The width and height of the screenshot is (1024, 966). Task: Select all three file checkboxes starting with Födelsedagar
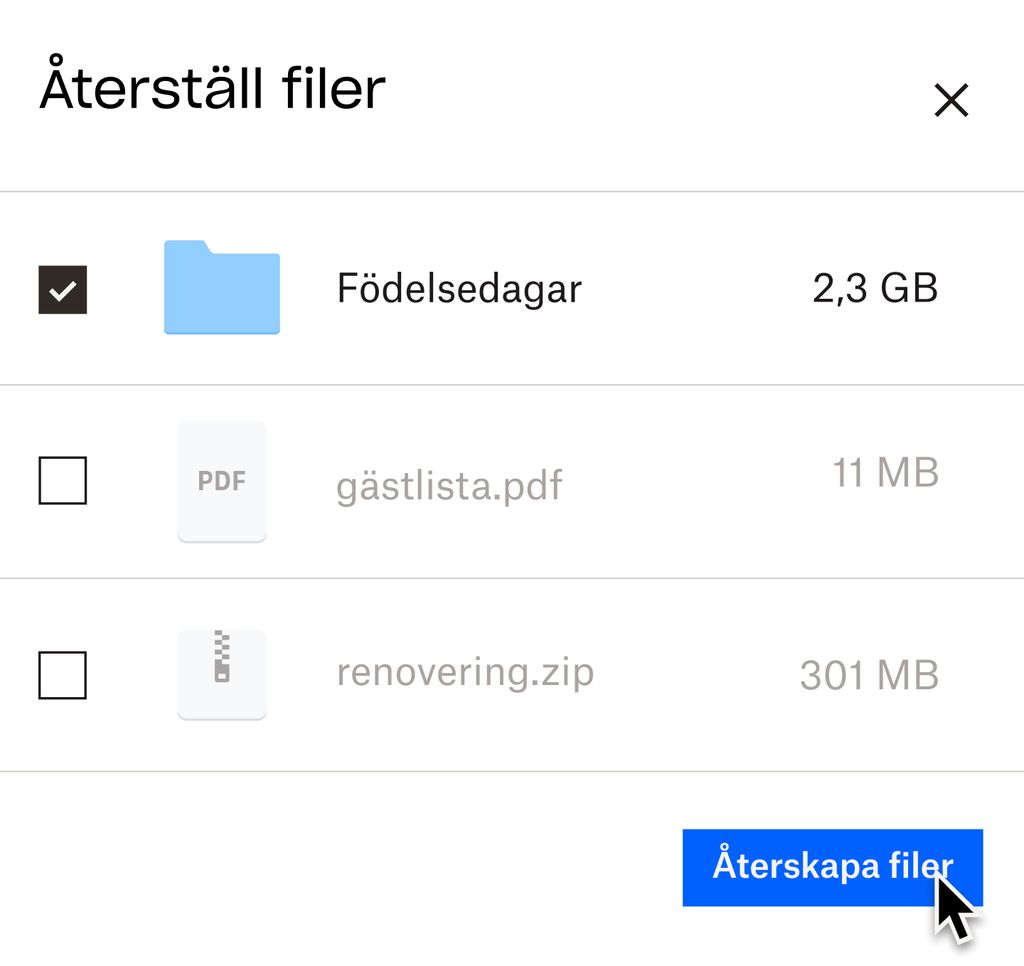point(62,289)
